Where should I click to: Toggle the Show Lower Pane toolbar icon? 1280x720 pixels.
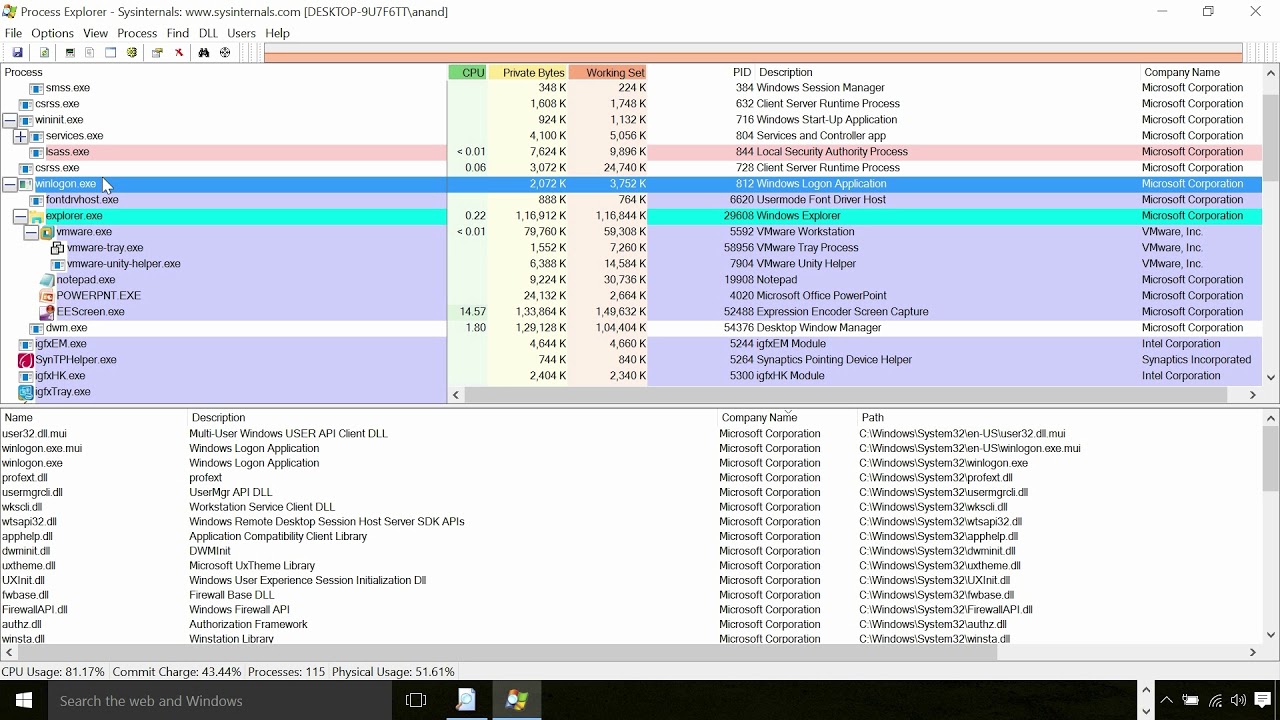[x=111, y=53]
